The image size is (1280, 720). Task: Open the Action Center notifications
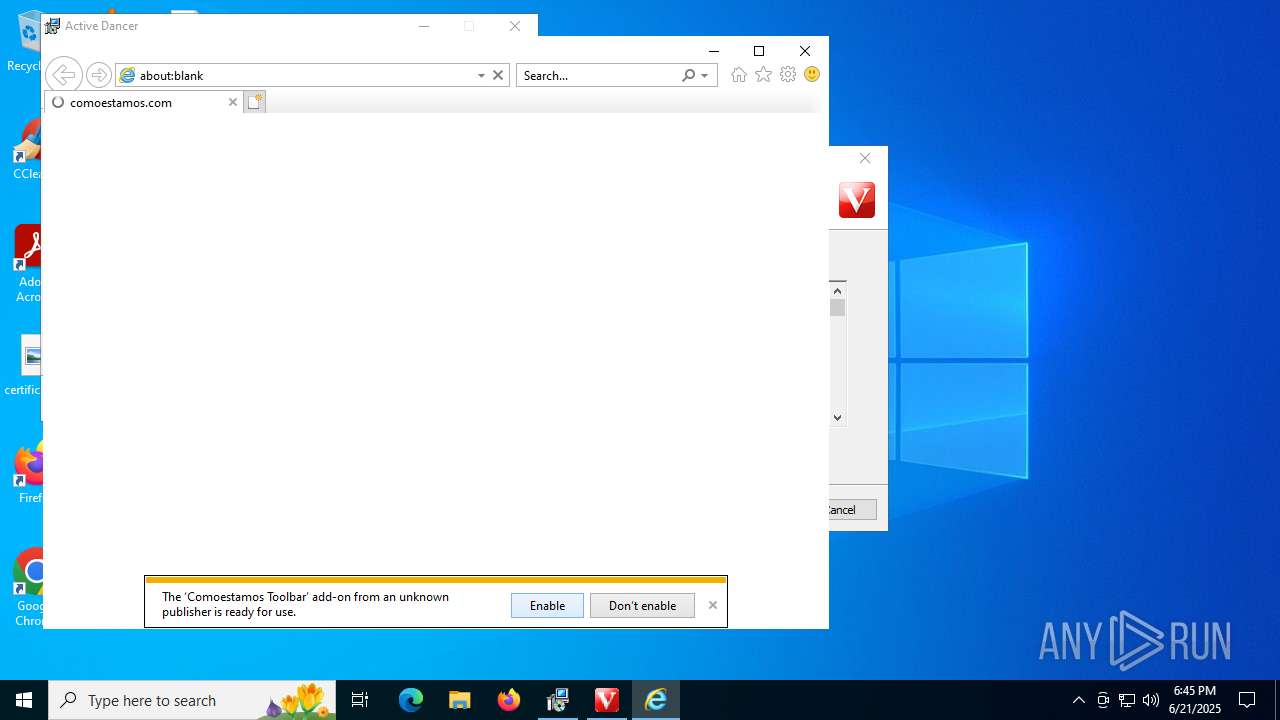point(1247,700)
